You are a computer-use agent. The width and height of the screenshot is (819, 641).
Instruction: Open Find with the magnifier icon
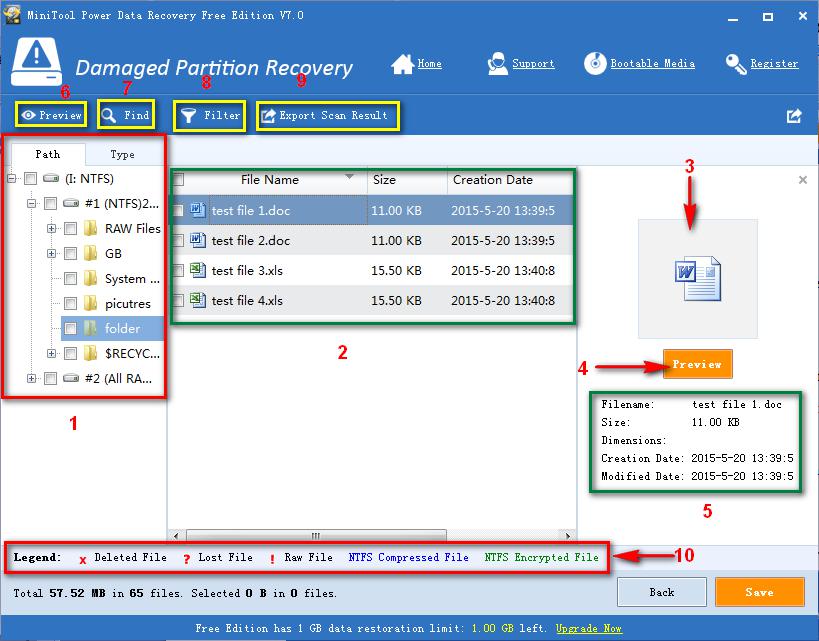pos(109,116)
